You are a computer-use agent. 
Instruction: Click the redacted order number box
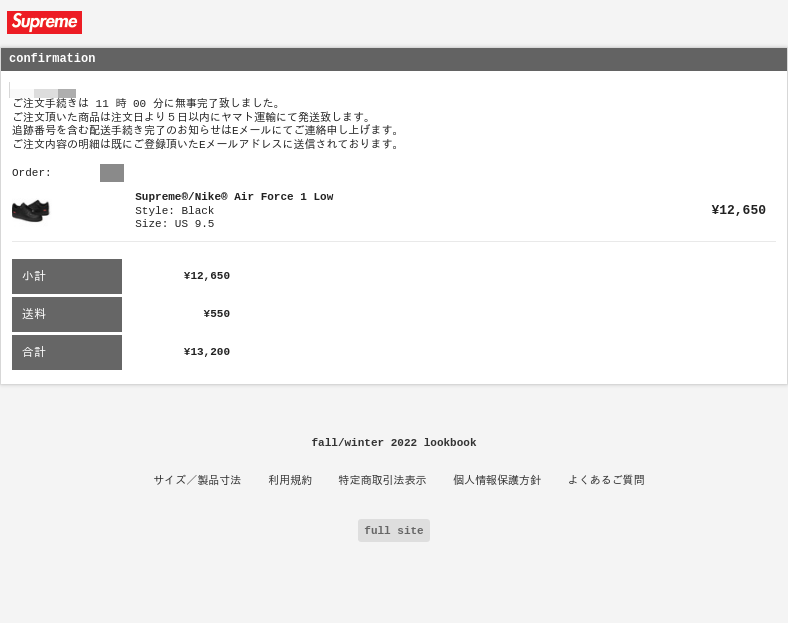pyautogui.click(x=112, y=173)
